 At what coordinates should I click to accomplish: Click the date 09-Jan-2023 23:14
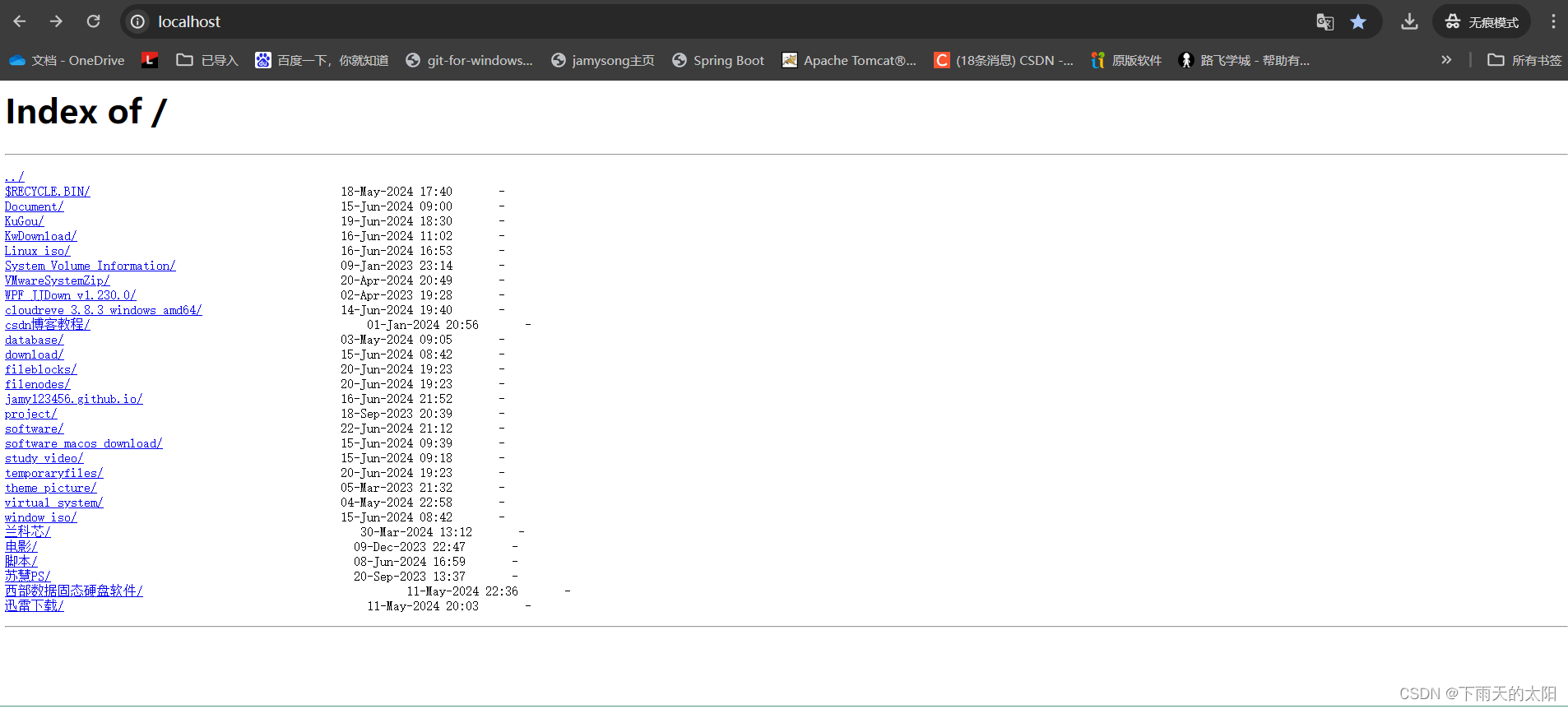pyautogui.click(x=397, y=266)
